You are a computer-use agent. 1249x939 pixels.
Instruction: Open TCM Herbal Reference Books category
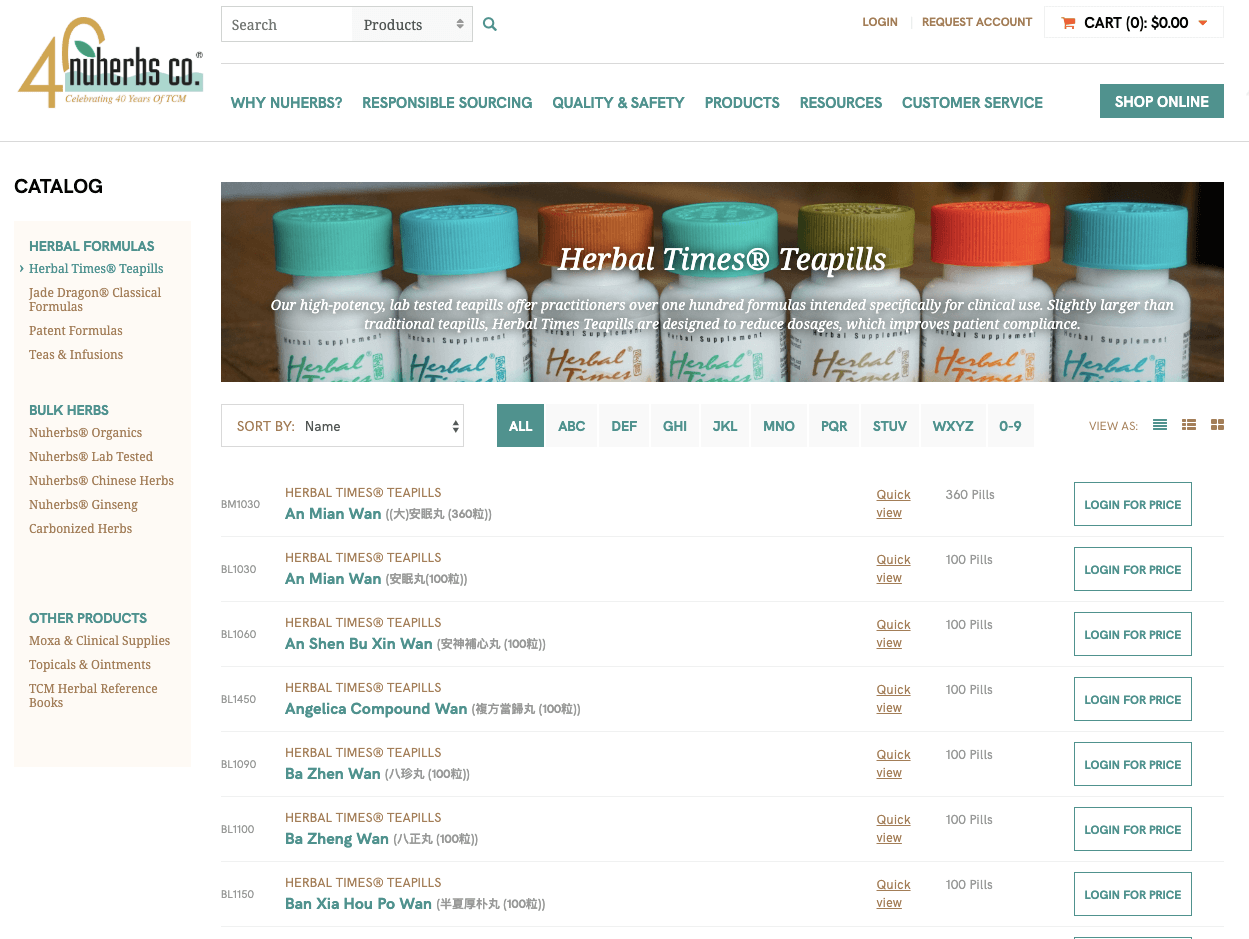[x=94, y=696]
